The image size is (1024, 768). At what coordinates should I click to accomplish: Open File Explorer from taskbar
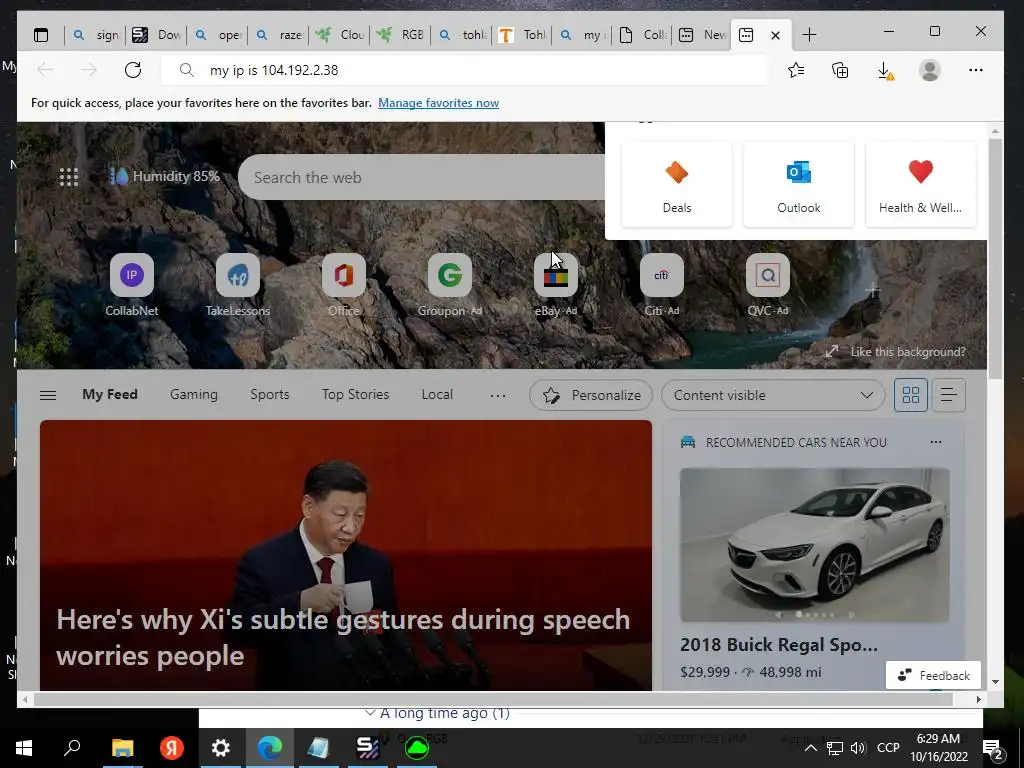tap(122, 748)
